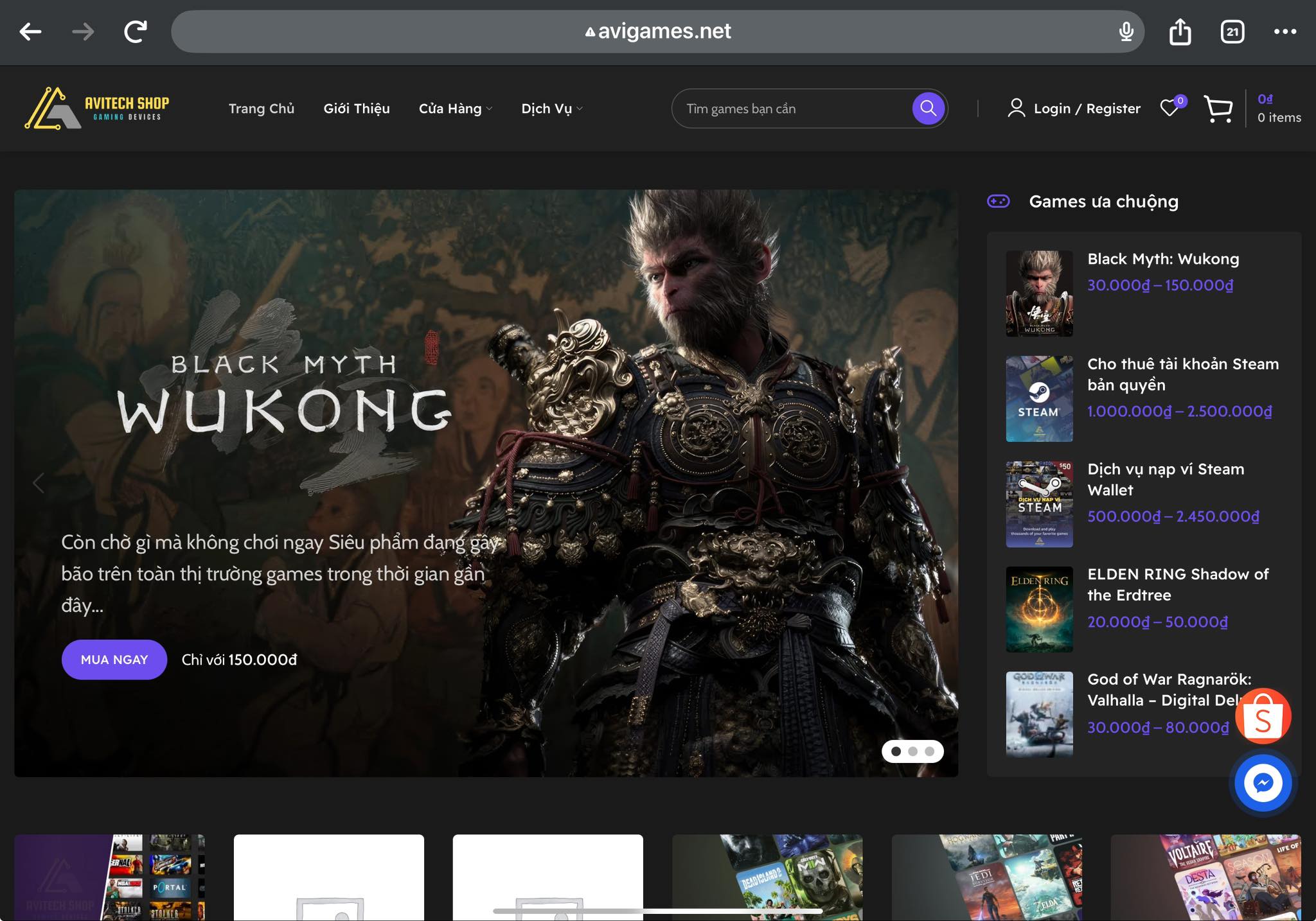Image resolution: width=1316 pixels, height=921 pixels.
Task: Open Black Myth: Wukong product link
Action: pyautogui.click(x=1163, y=259)
